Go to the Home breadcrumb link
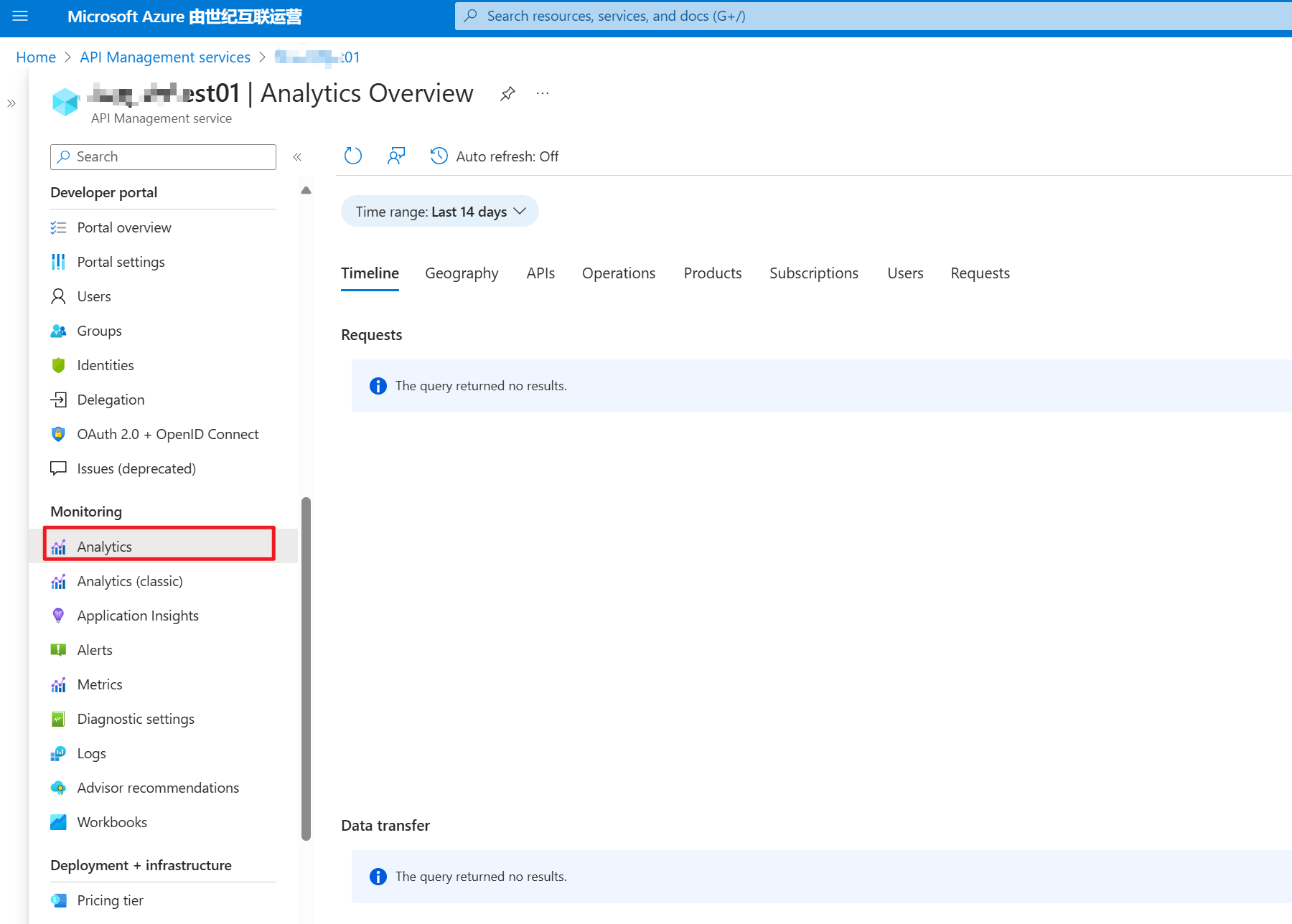 pos(36,57)
